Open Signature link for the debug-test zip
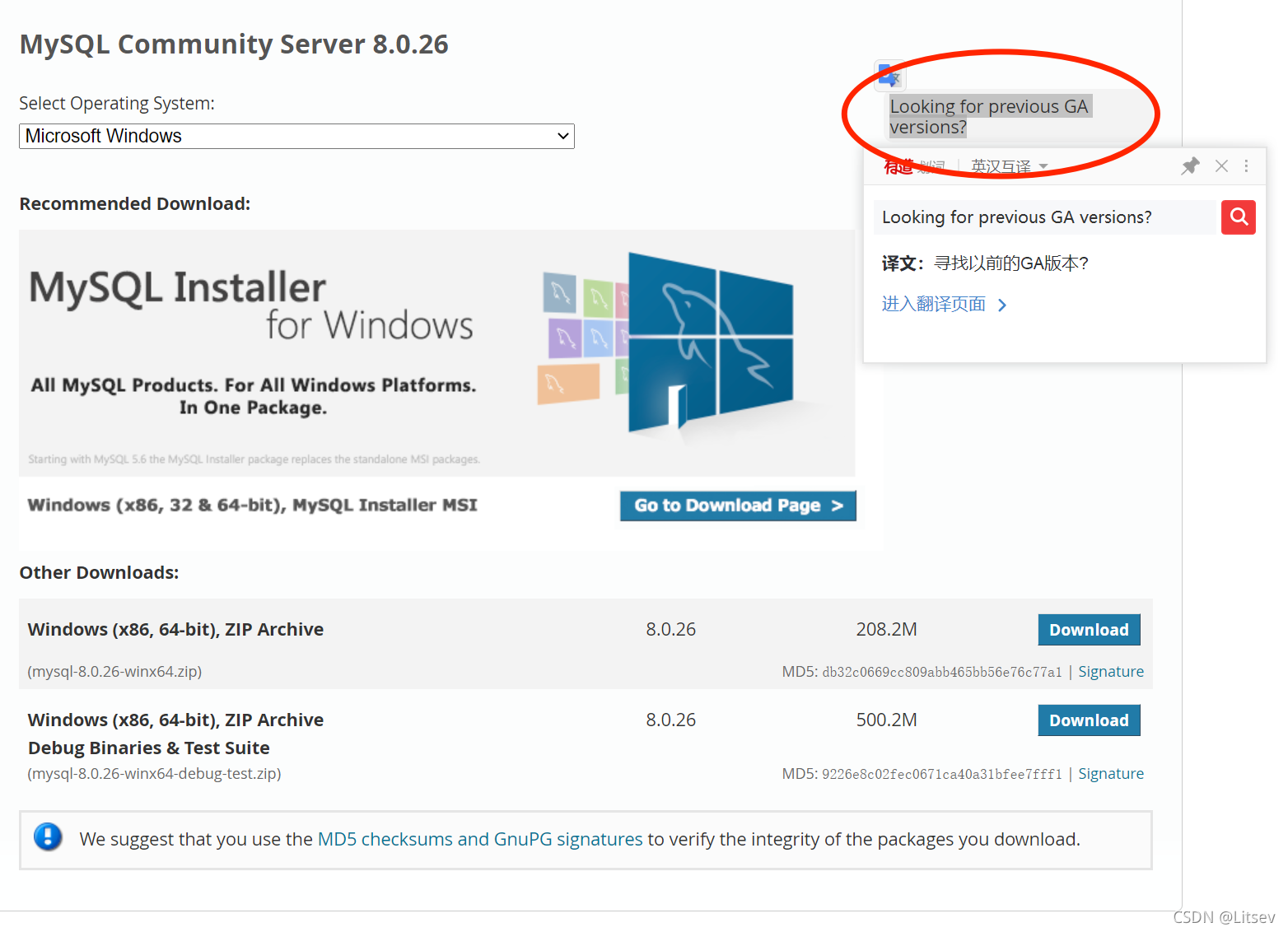The image size is (1288, 932). 1111,774
